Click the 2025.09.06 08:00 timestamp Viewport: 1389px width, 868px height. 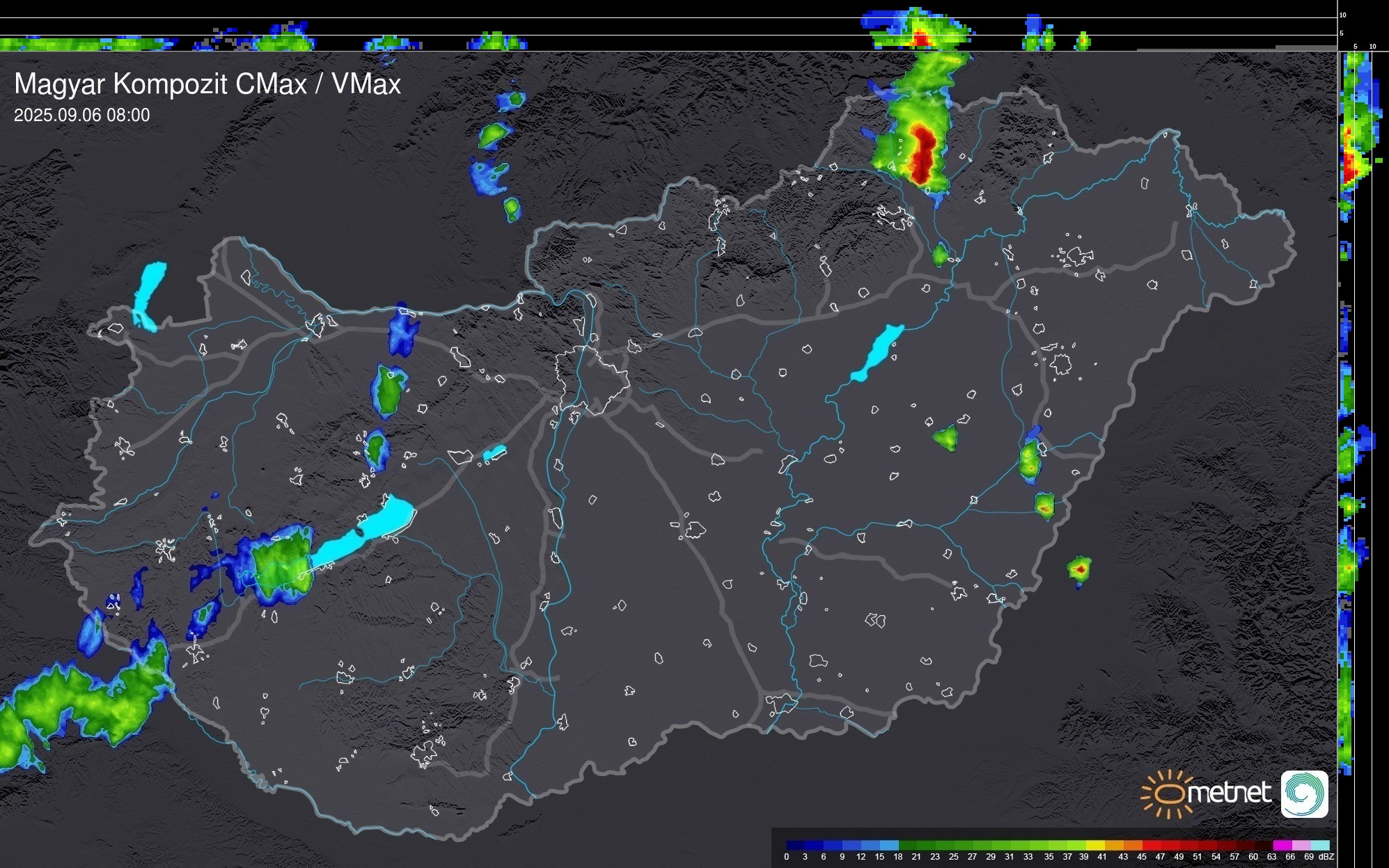click(81, 115)
